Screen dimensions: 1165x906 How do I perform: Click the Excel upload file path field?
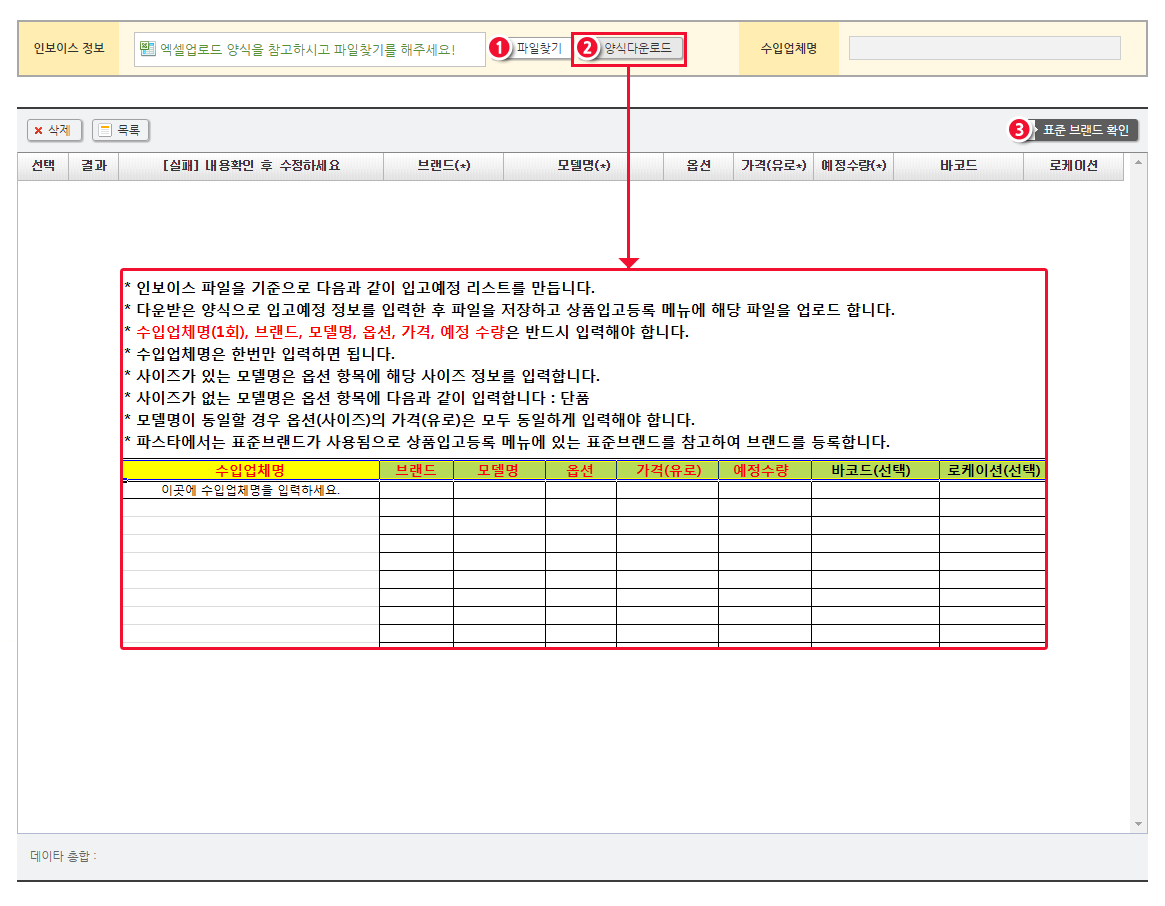(x=309, y=49)
